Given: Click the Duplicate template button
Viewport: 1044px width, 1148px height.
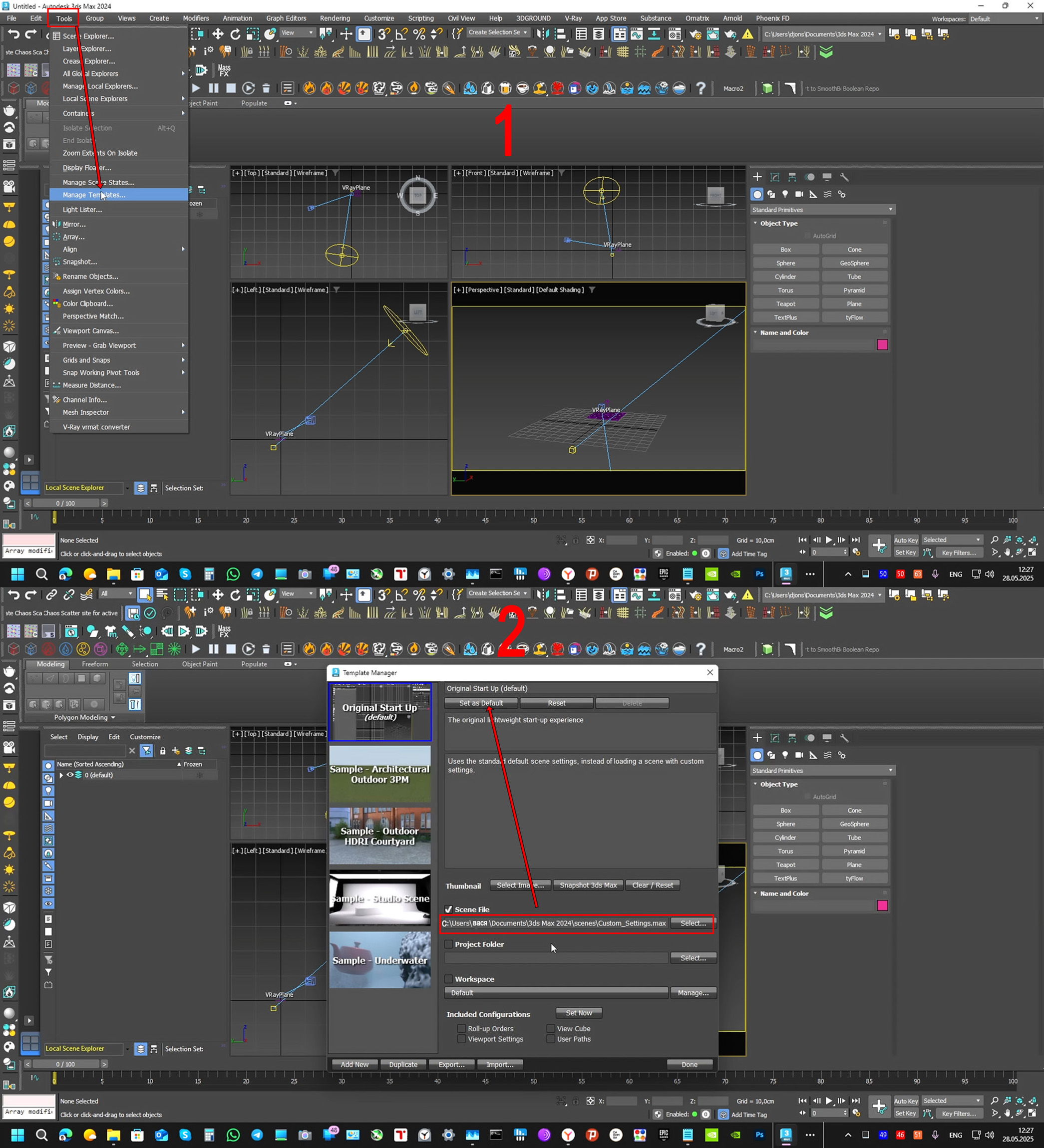Looking at the screenshot, I should [403, 1064].
